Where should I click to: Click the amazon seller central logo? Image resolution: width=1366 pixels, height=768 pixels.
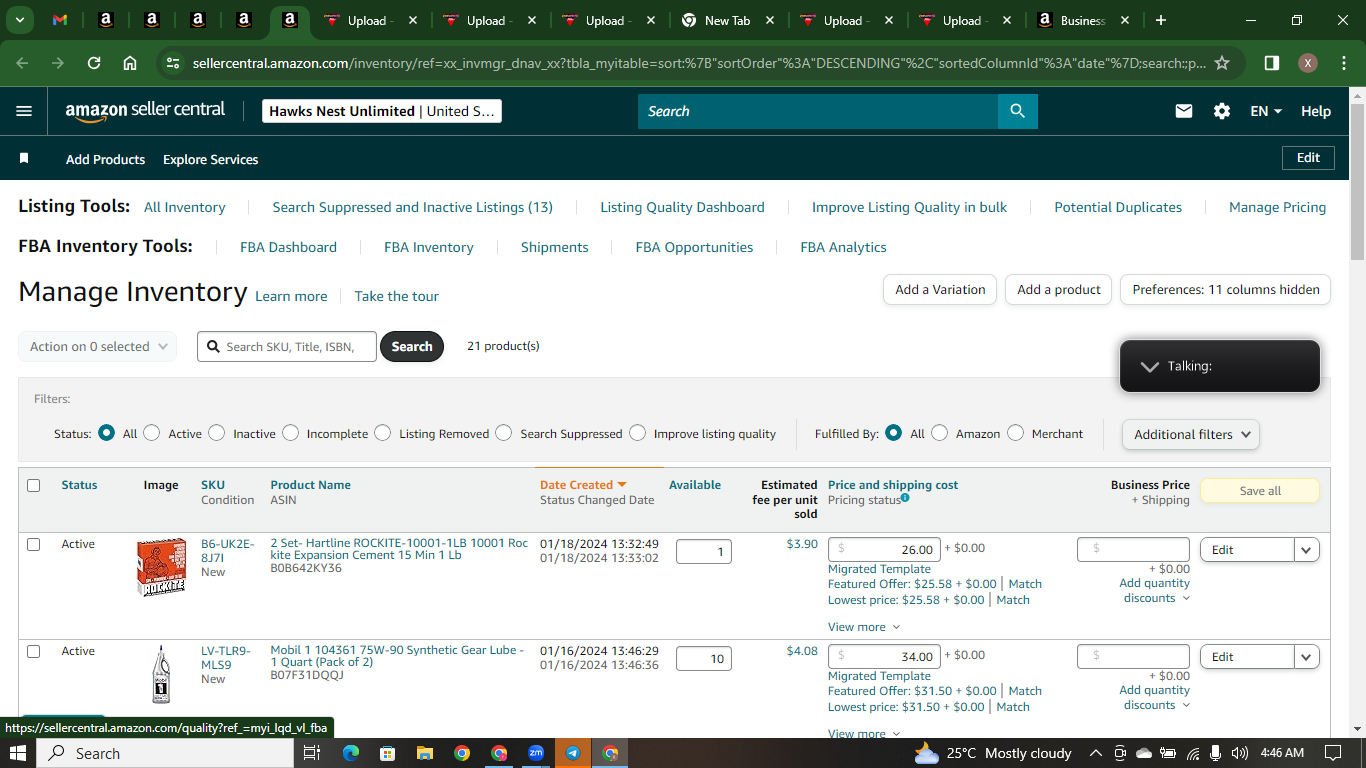(145, 111)
